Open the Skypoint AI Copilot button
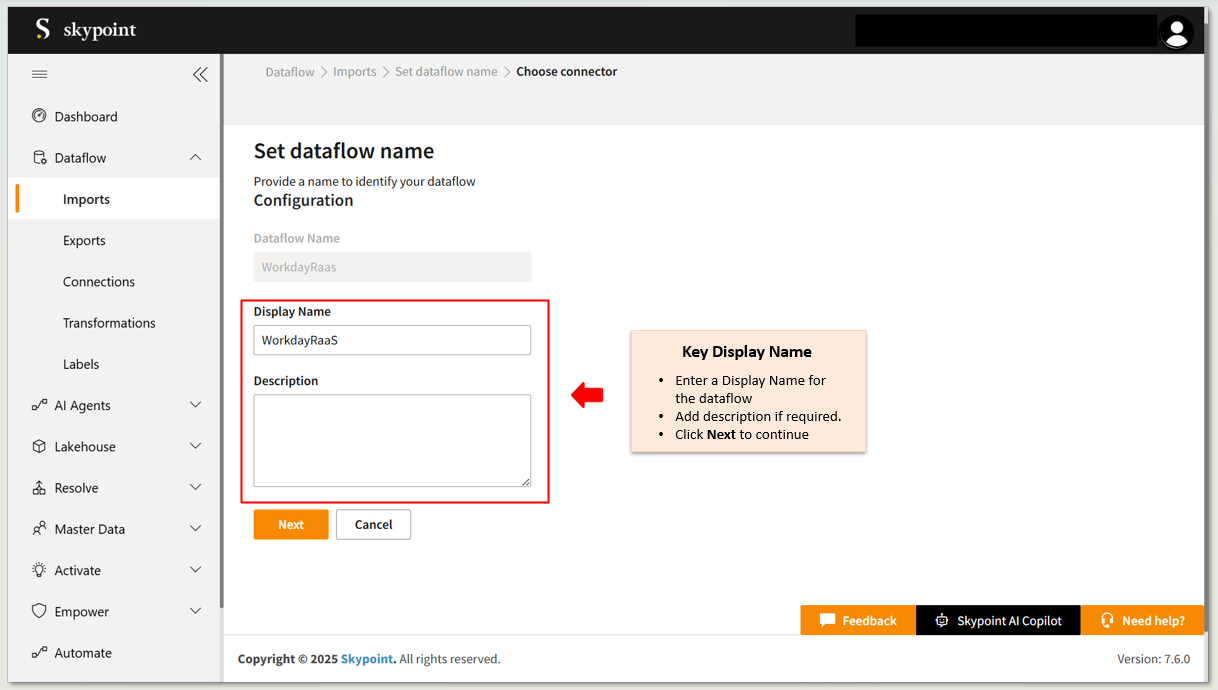 click(x=998, y=621)
